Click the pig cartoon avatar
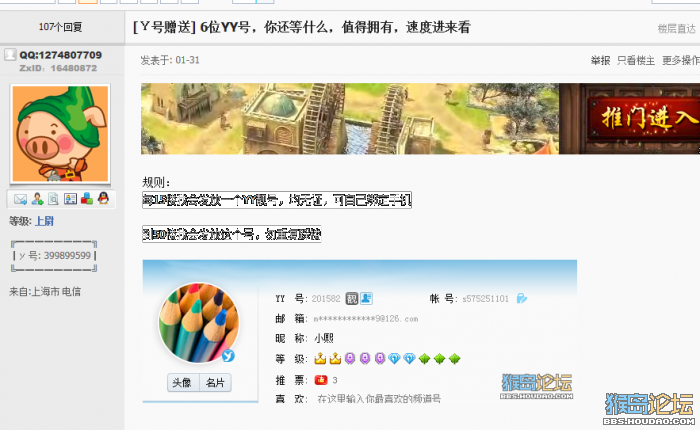700x430 pixels. click(x=60, y=134)
